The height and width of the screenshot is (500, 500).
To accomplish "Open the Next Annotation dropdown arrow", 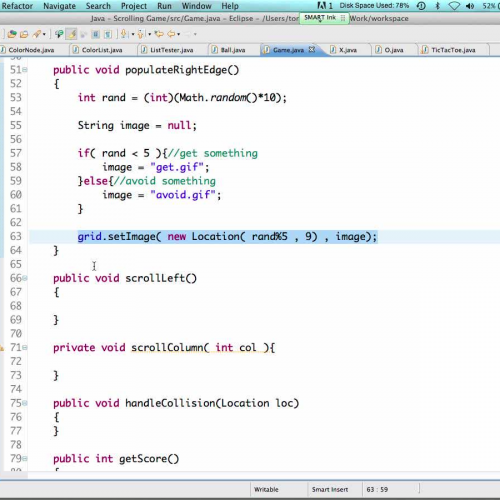I will point(133,34).
